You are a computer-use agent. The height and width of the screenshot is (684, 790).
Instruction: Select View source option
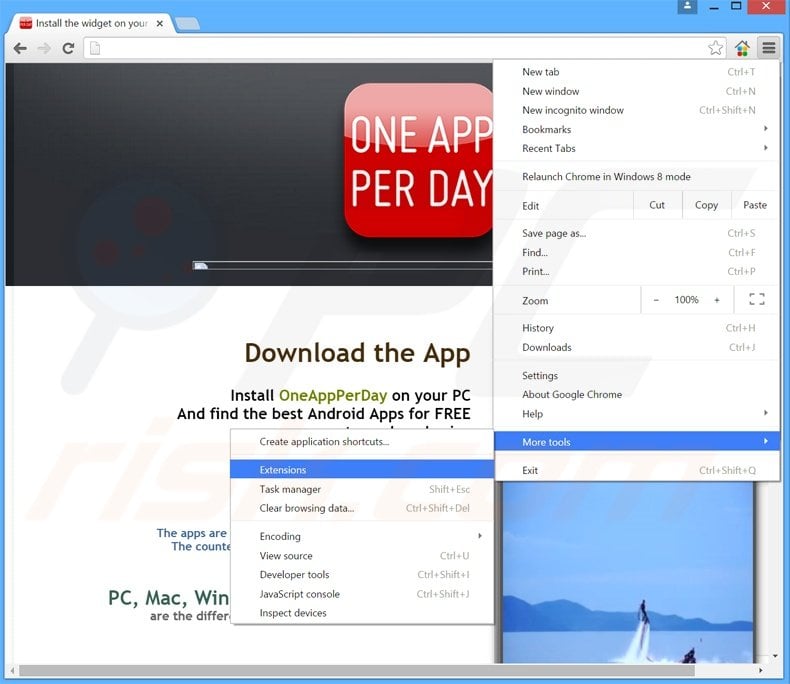pyautogui.click(x=362, y=556)
